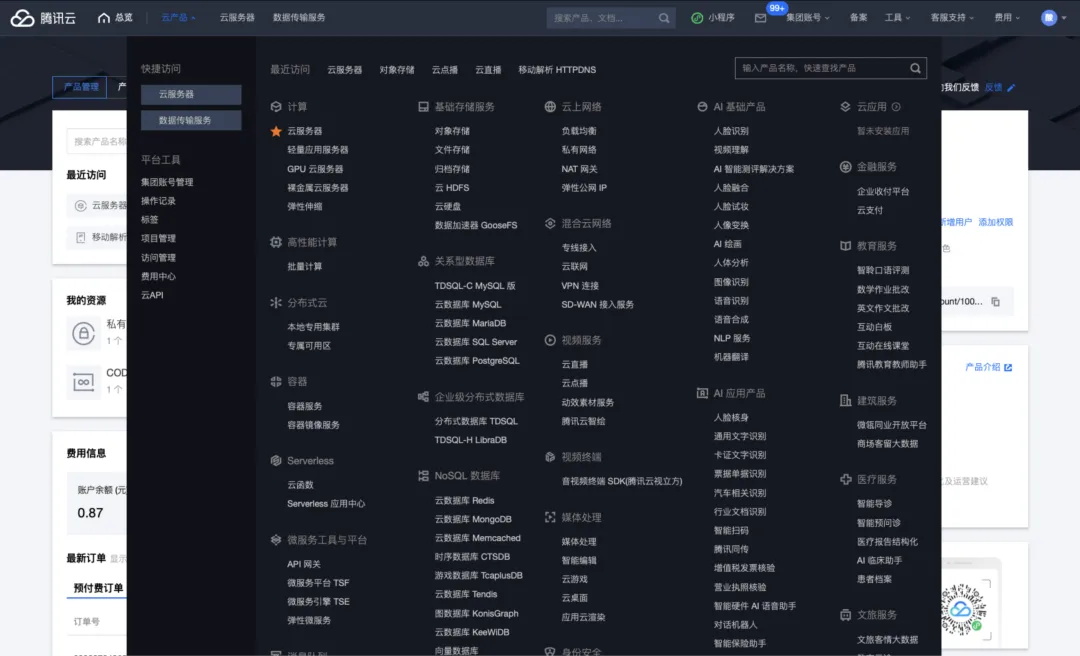This screenshot has height=656, width=1080.
Task: Click the 教育服务 book icon
Action: point(846,246)
